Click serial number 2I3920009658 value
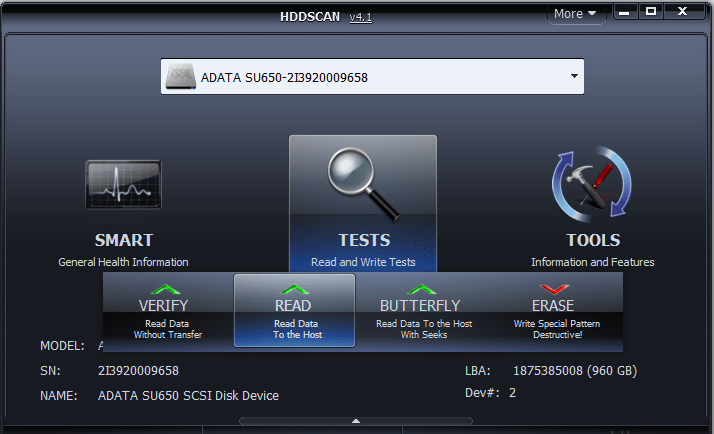 pos(138,371)
